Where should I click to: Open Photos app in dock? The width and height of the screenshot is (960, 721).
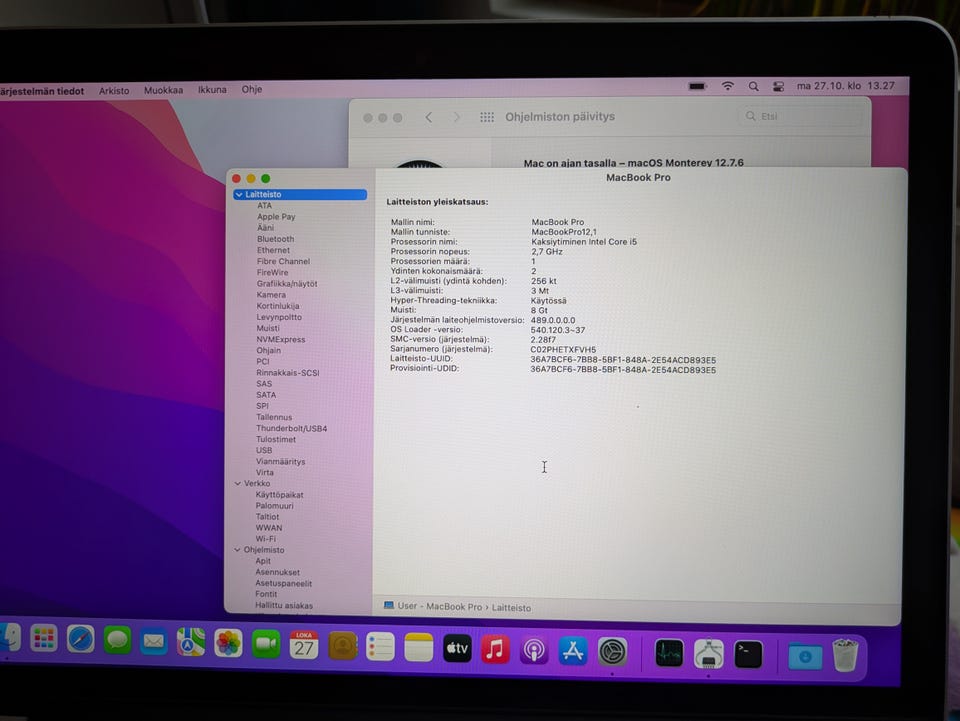[x=228, y=643]
